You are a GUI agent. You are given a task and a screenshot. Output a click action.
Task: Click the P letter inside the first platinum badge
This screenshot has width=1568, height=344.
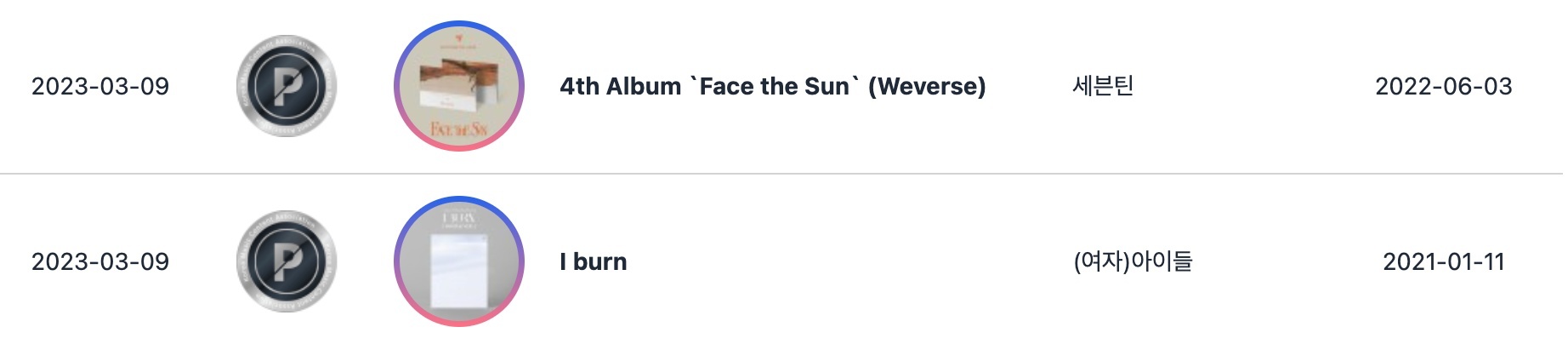(x=288, y=87)
